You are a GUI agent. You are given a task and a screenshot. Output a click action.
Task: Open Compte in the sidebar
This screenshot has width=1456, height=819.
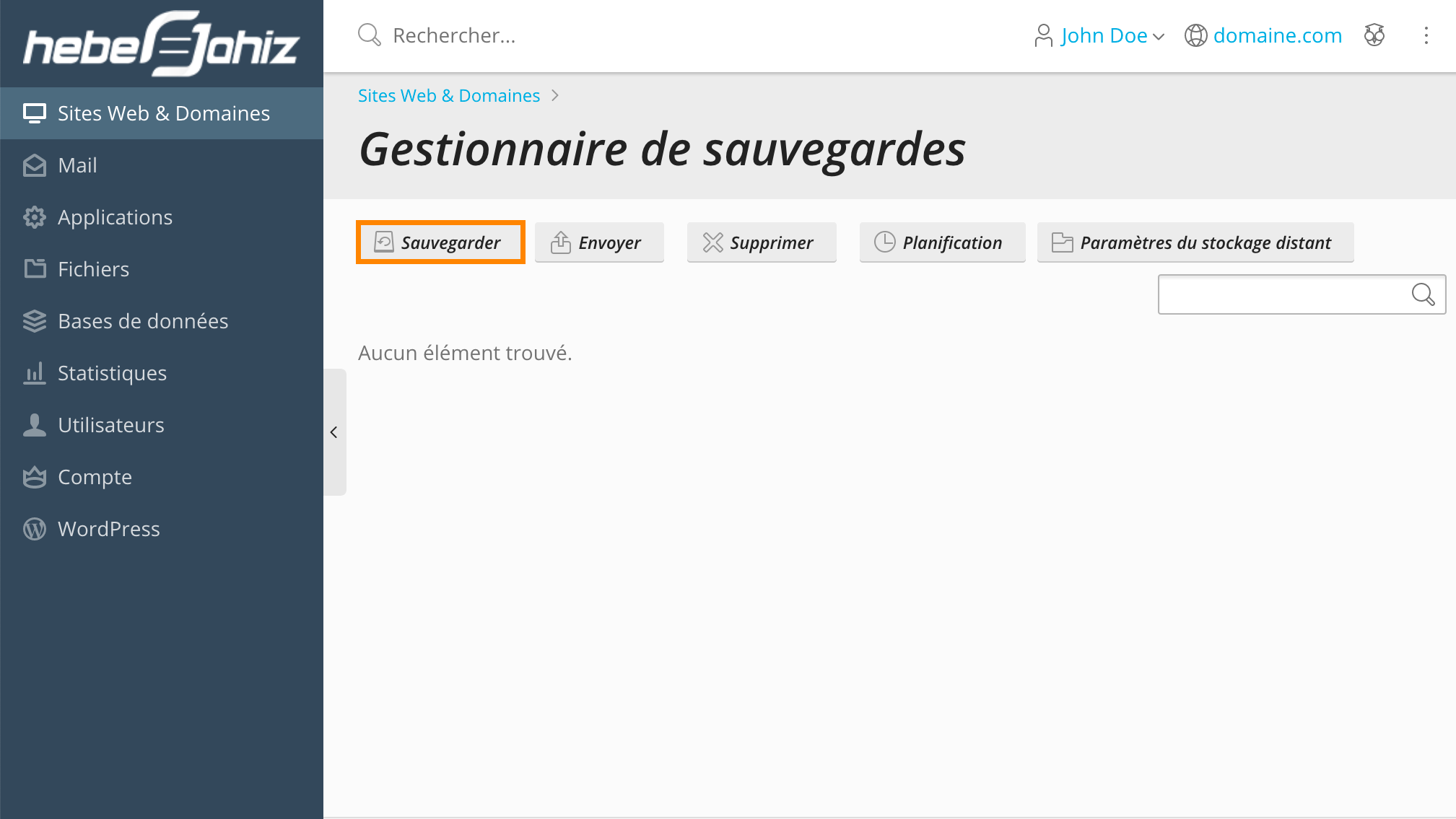click(162, 477)
